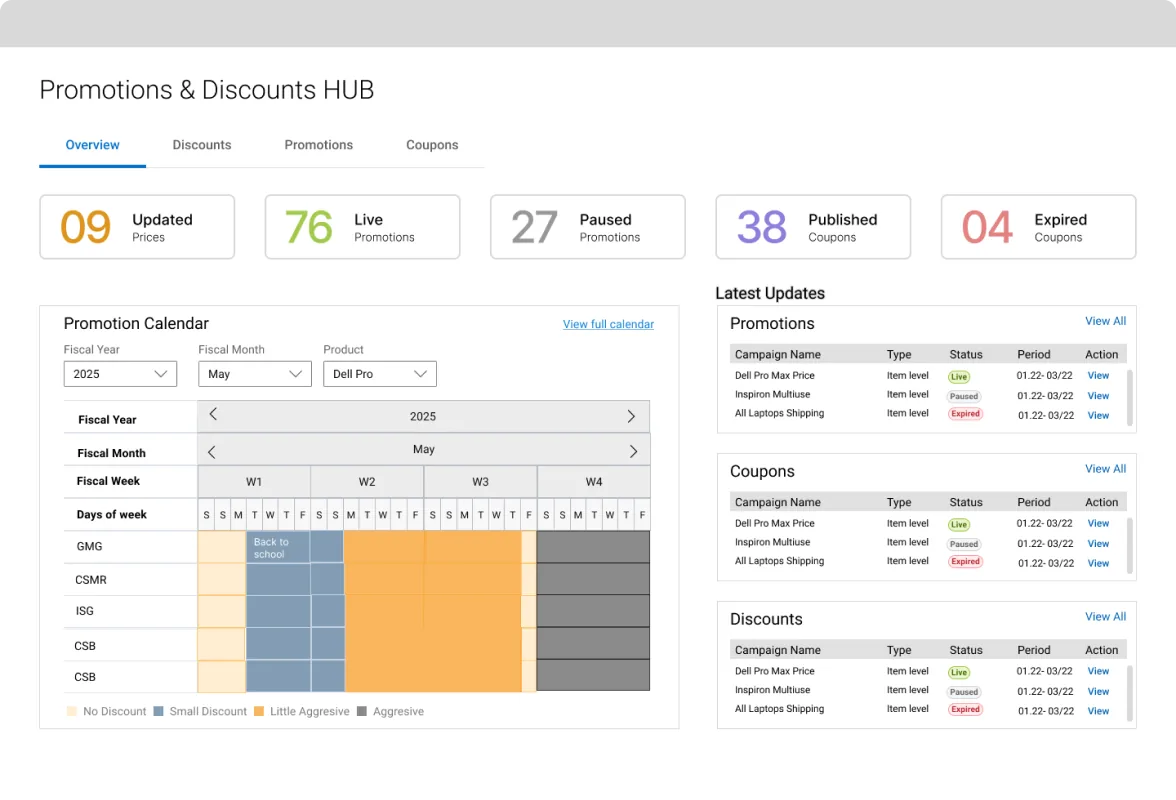Click Live status badge in Coupons
The width and height of the screenshot is (1176, 800).
coord(958,524)
